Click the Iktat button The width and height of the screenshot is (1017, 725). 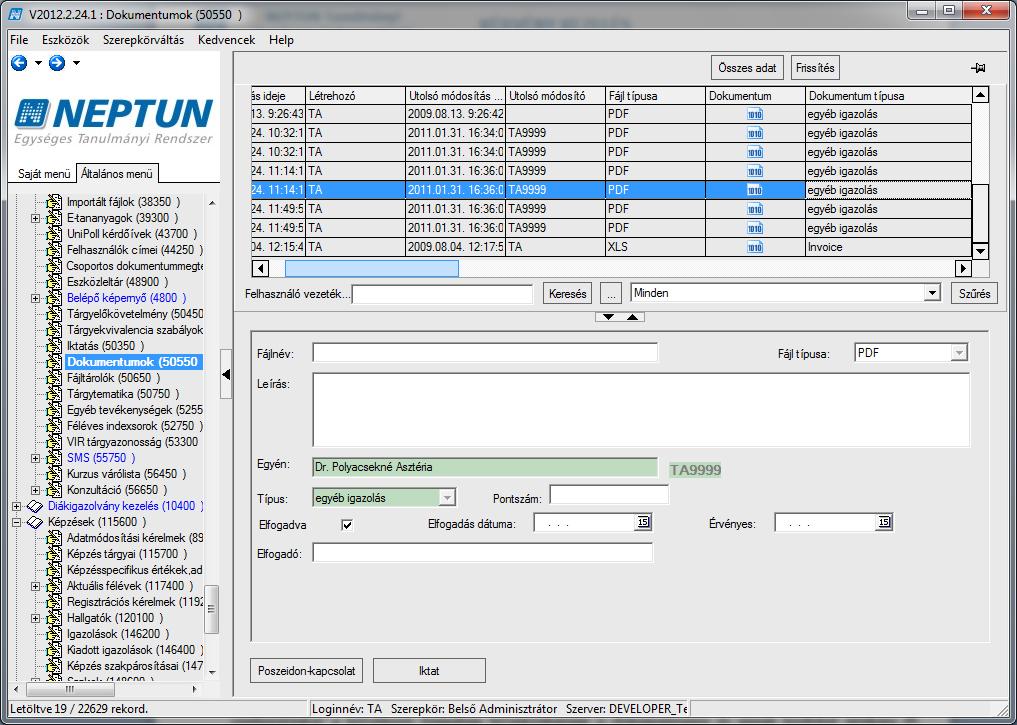point(429,671)
